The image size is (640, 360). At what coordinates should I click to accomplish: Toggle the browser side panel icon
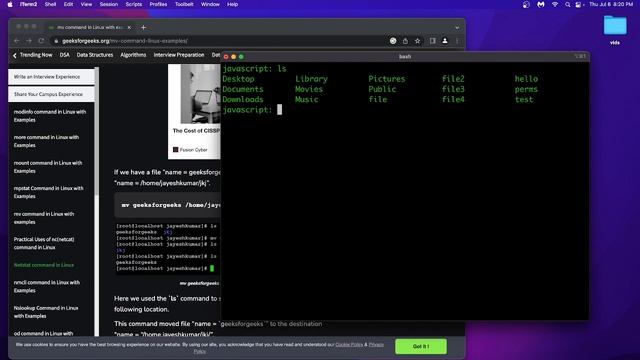coord(432,41)
